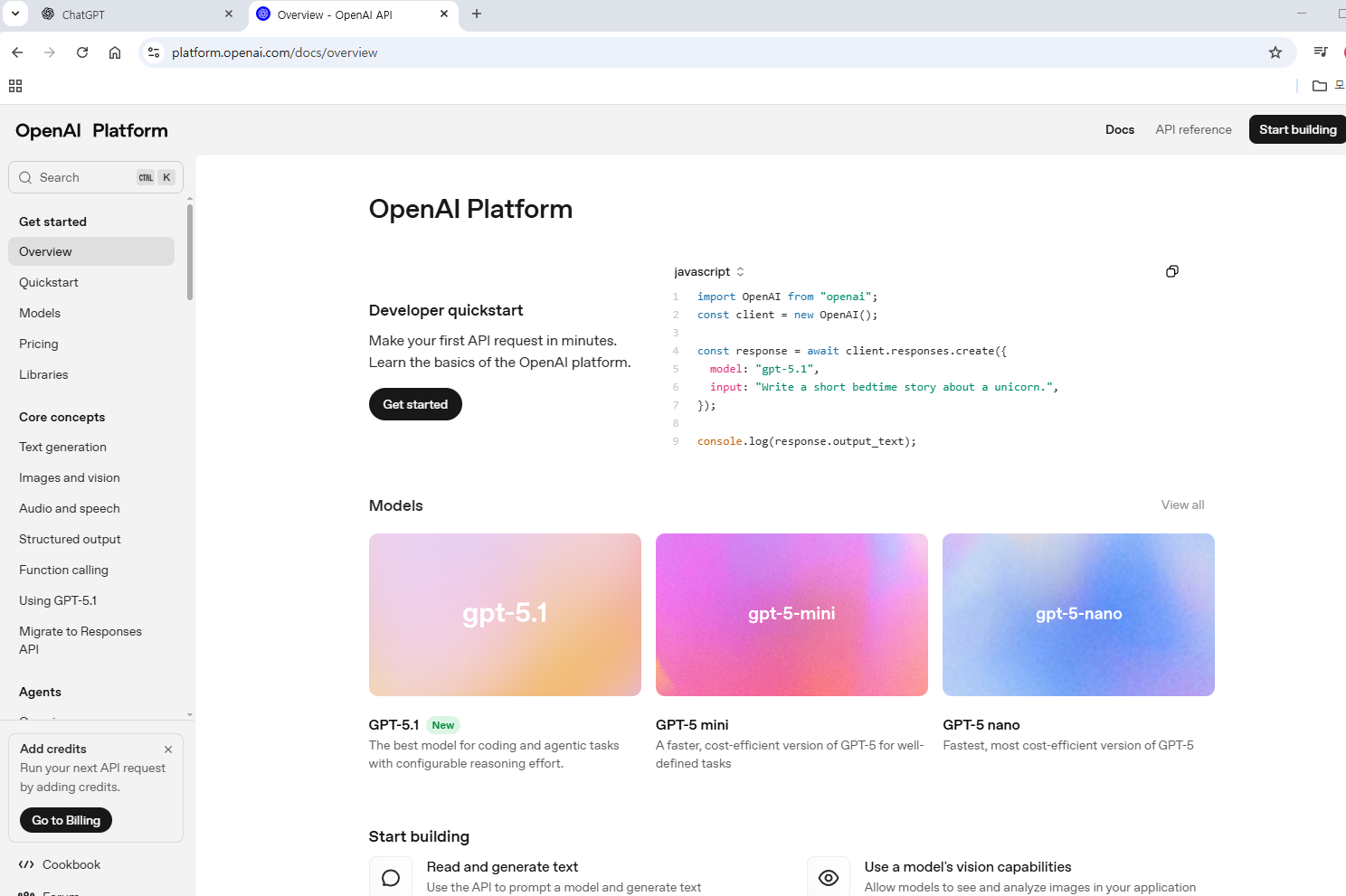
Task: Open Read and generate text link
Action: click(502, 866)
